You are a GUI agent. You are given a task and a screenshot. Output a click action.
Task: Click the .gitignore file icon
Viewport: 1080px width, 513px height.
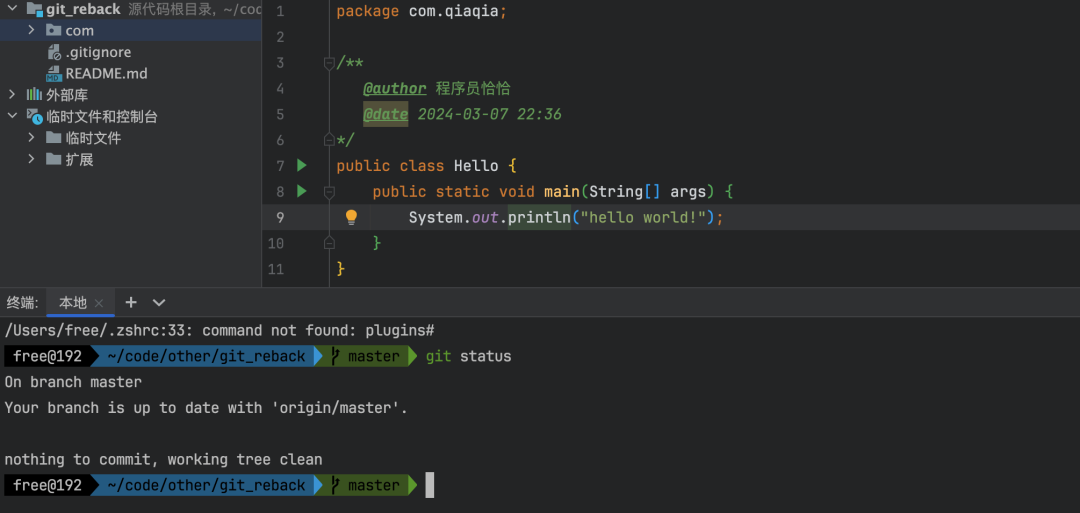(54, 52)
